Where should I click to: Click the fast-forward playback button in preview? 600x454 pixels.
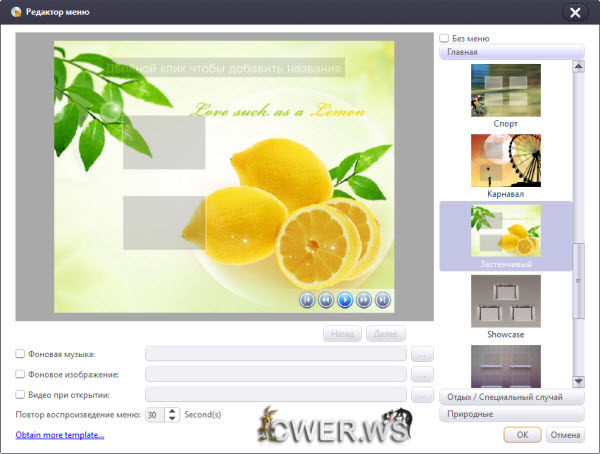click(364, 300)
